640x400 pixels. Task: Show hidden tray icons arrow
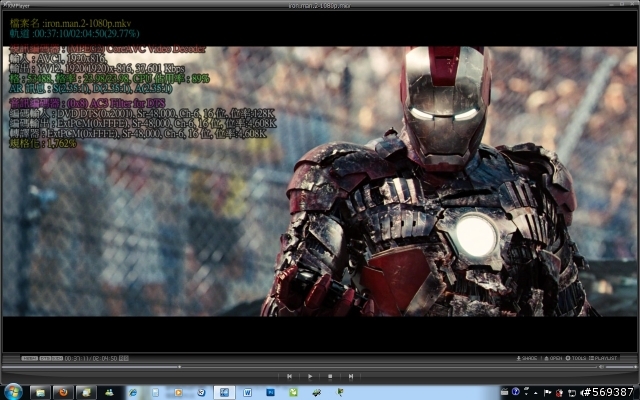pyautogui.click(x=536, y=393)
